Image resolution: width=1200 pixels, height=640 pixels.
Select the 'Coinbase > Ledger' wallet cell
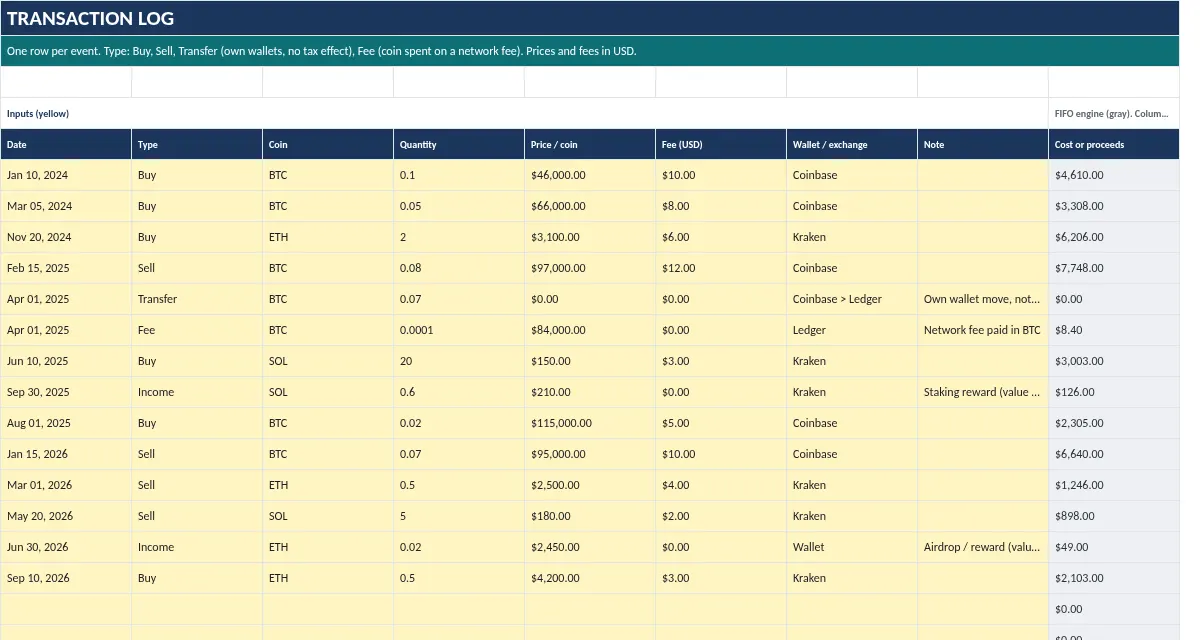click(x=852, y=299)
